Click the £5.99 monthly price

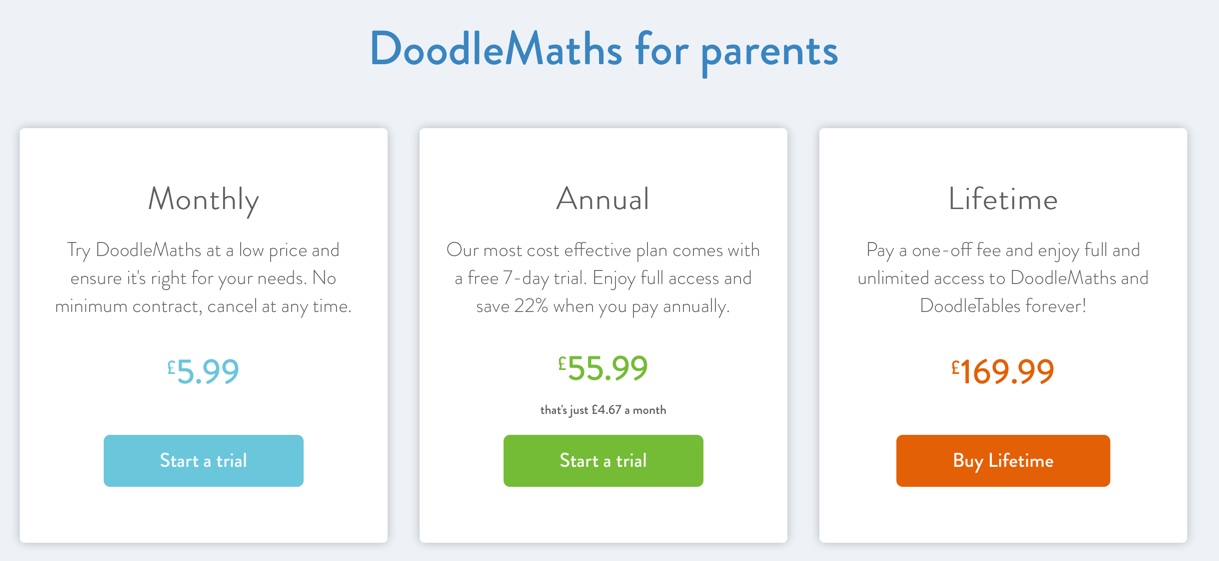coord(203,371)
